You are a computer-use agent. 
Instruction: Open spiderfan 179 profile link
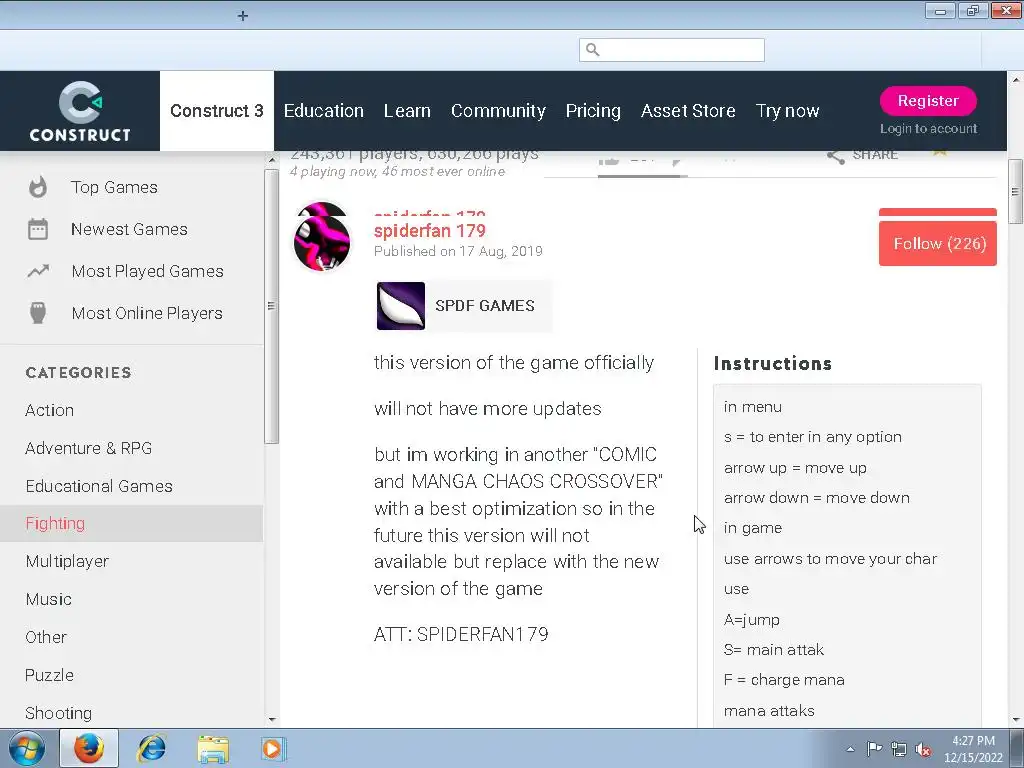pos(430,231)
